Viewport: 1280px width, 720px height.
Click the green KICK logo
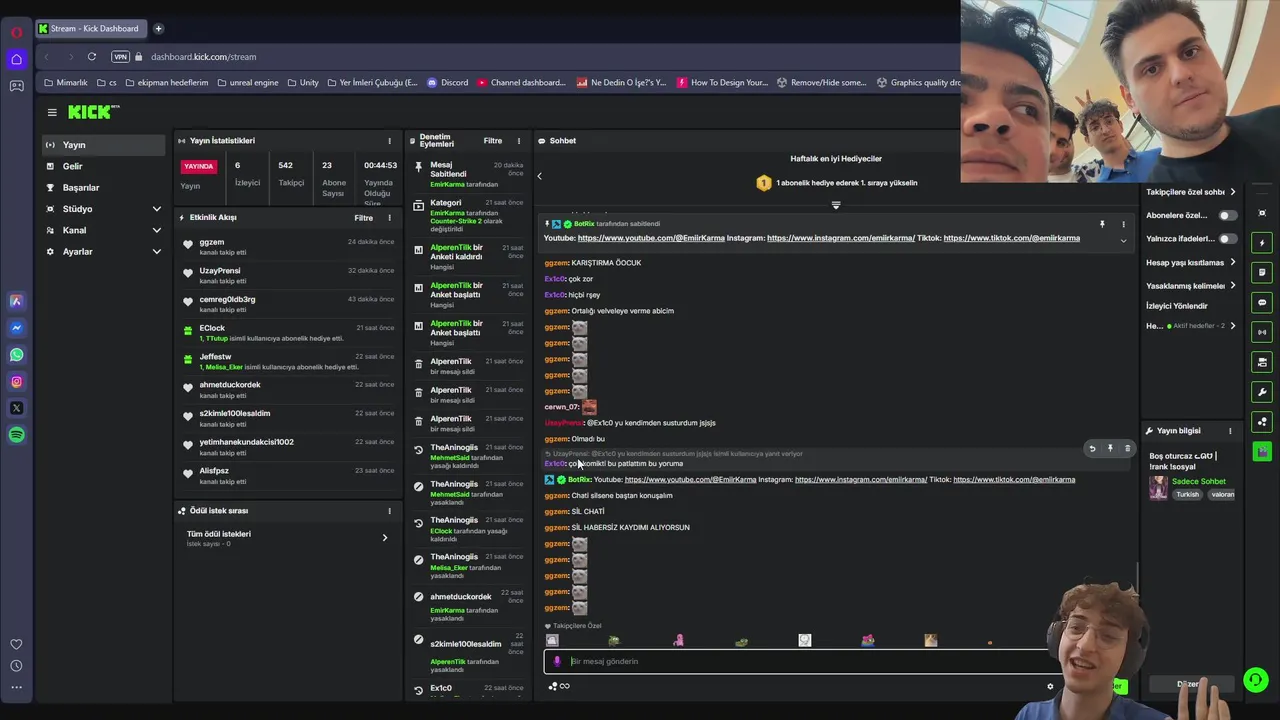pos(93,112)
